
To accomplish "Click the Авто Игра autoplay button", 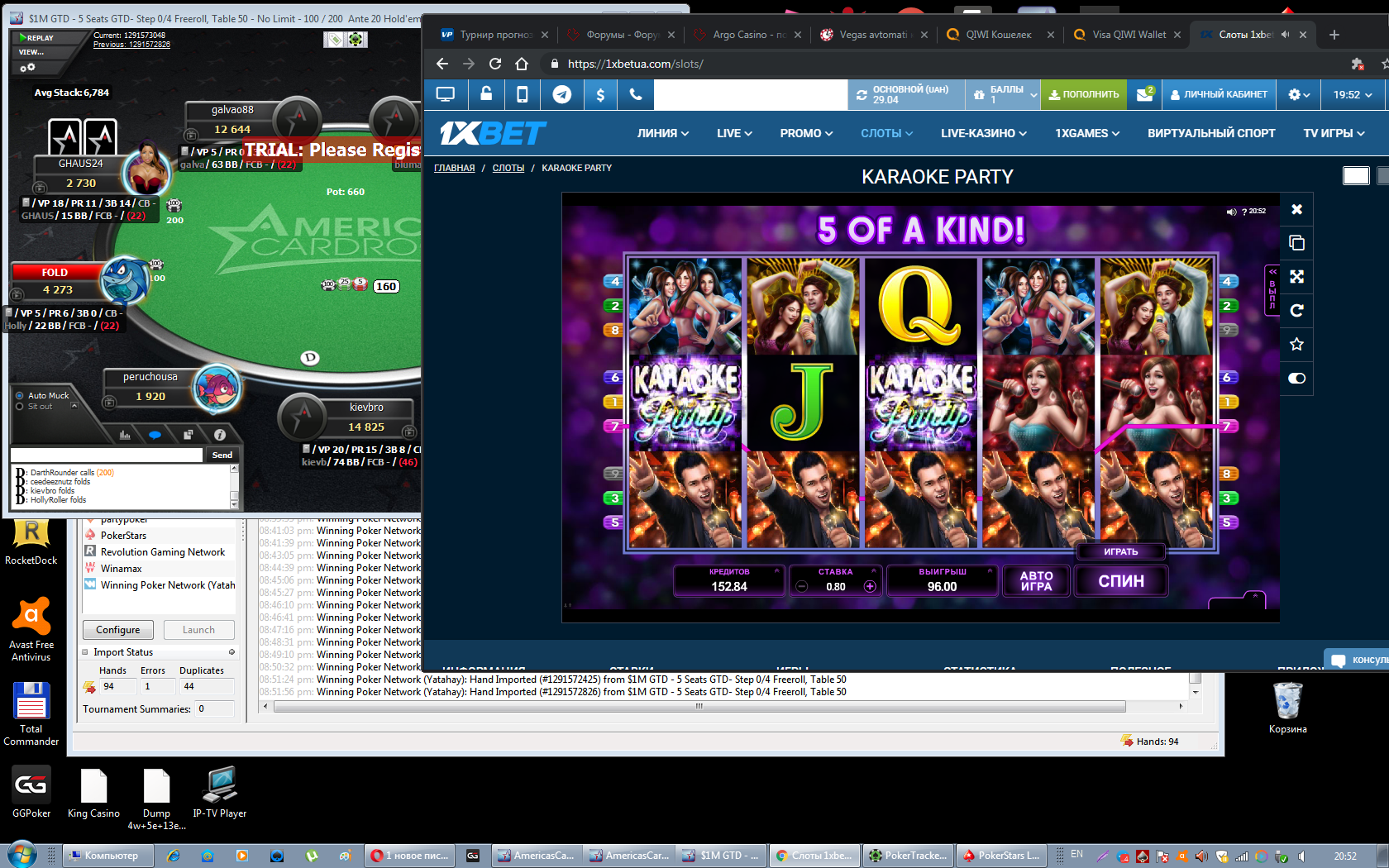I will click(x=1036, y=581).
